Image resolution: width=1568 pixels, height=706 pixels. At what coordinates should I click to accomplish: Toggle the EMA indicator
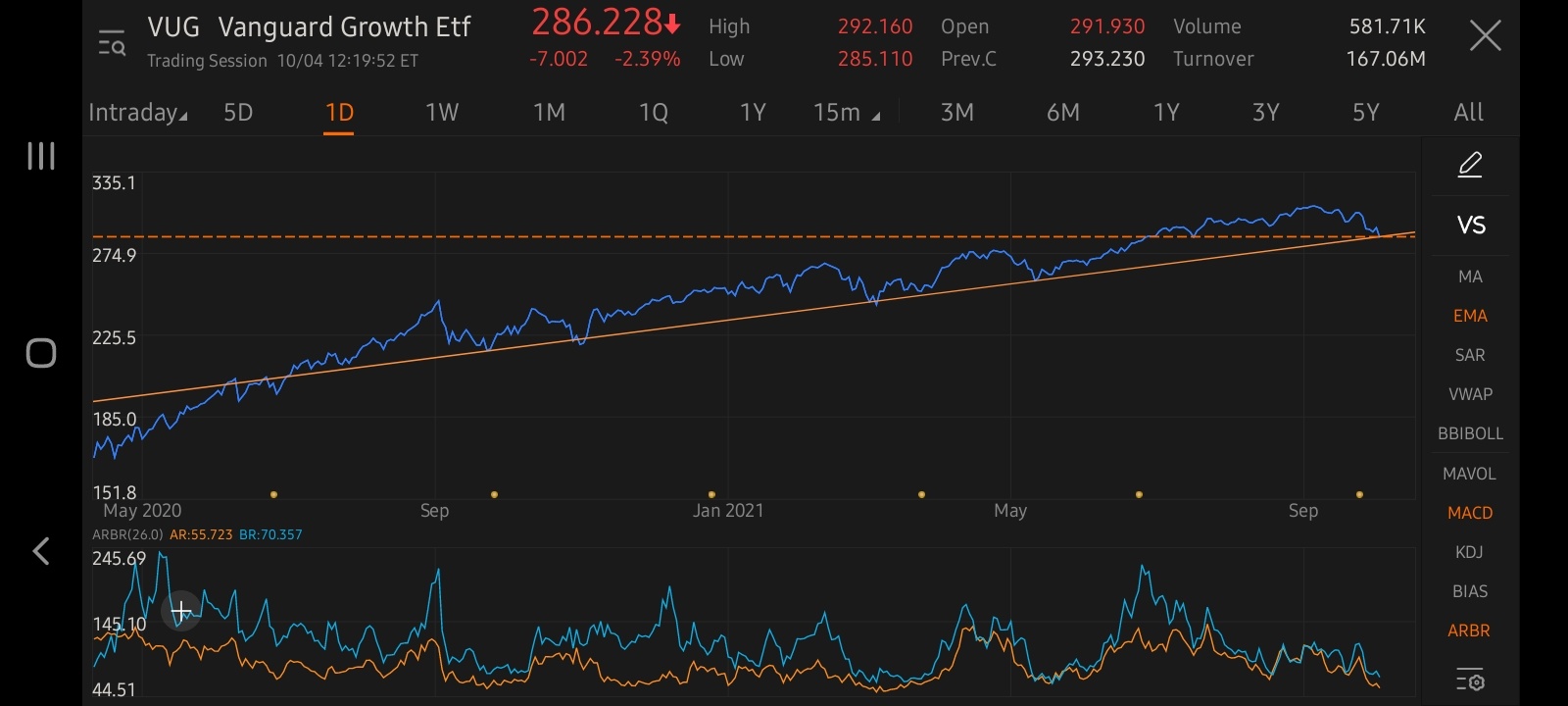[x=1470, y=316]
